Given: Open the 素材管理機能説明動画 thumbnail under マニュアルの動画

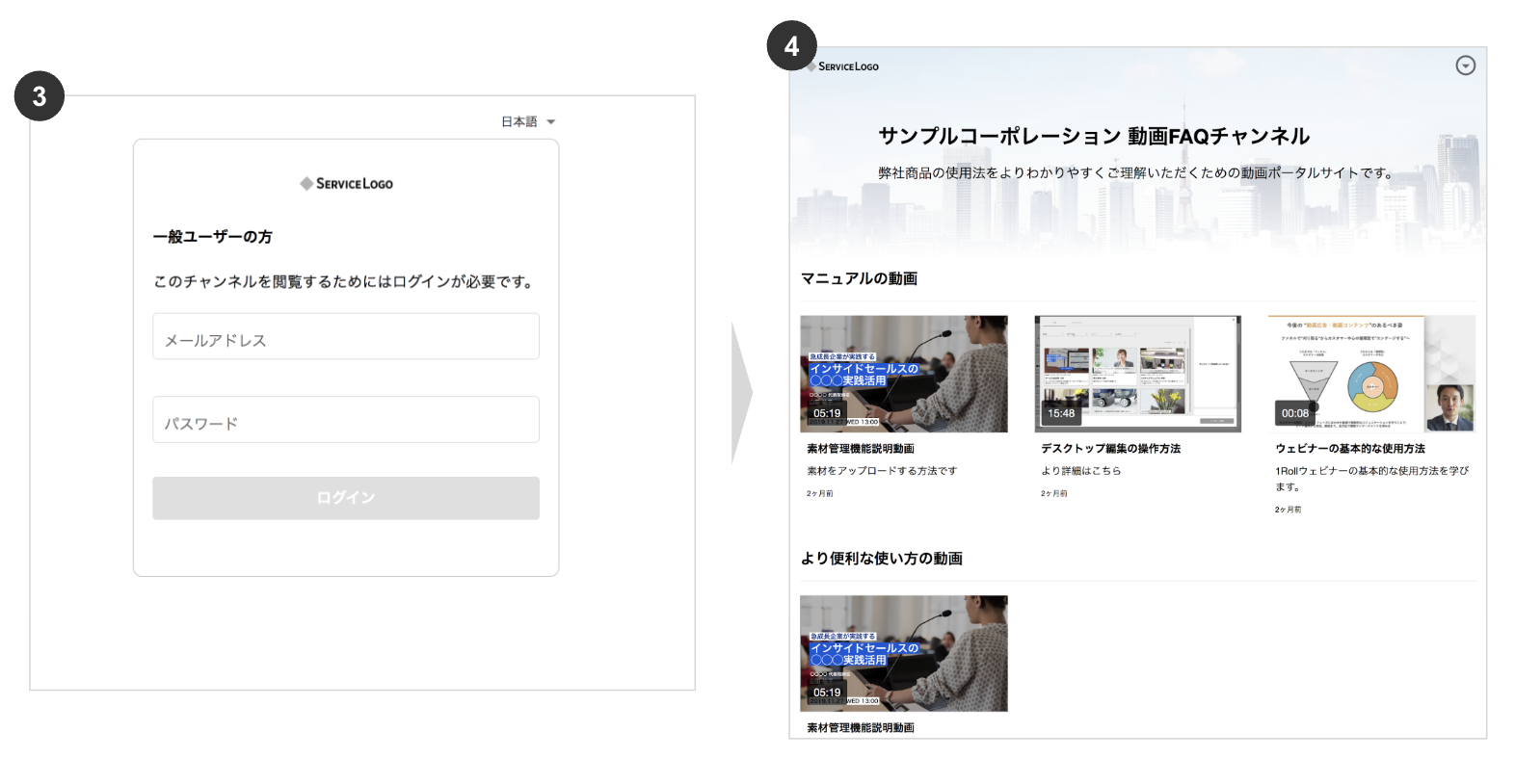Looking at the screenshot, I should pyautogui.click(x=904, y=374).
